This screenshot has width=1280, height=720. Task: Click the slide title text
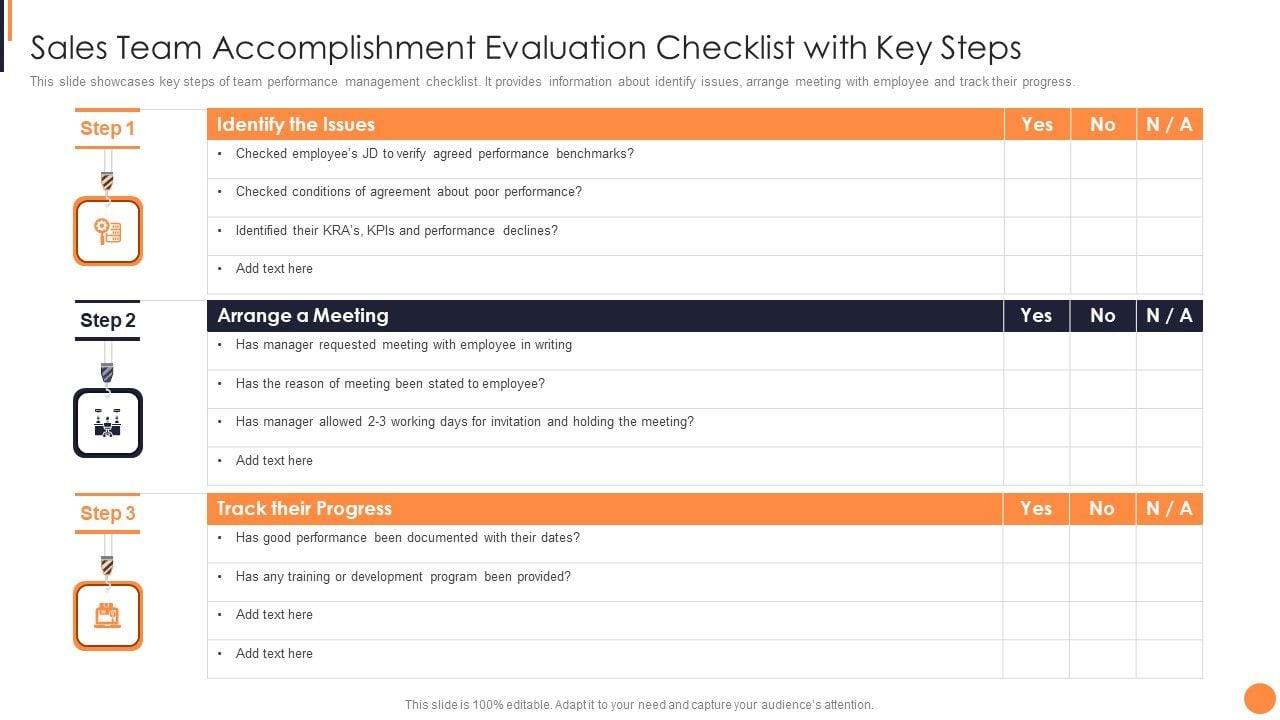(526, 48)
